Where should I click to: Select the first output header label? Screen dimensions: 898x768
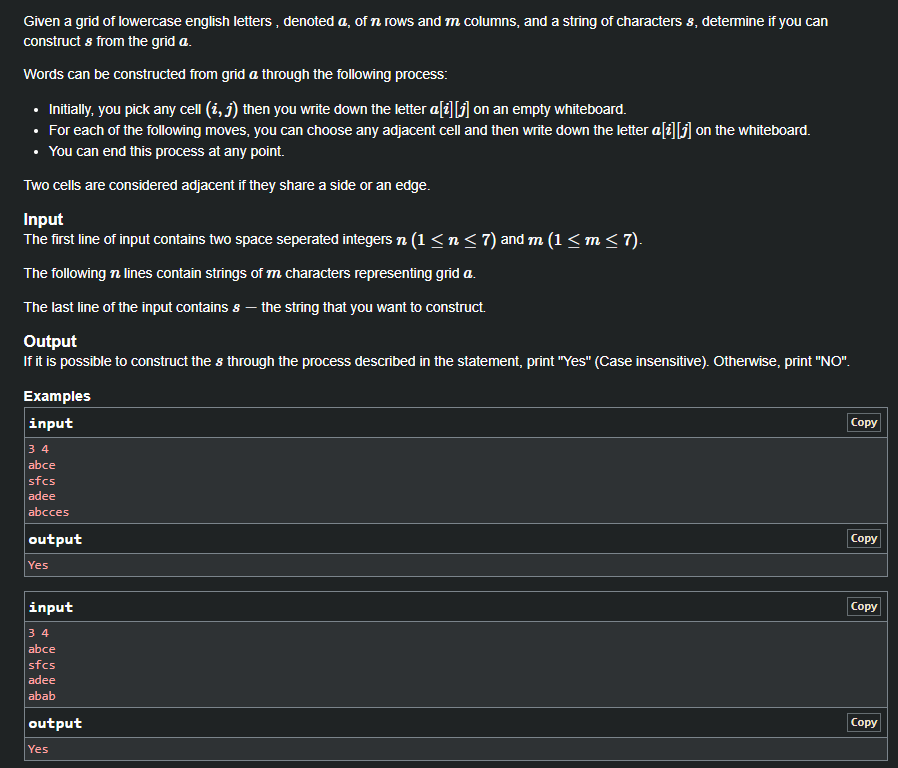[54, 539]
